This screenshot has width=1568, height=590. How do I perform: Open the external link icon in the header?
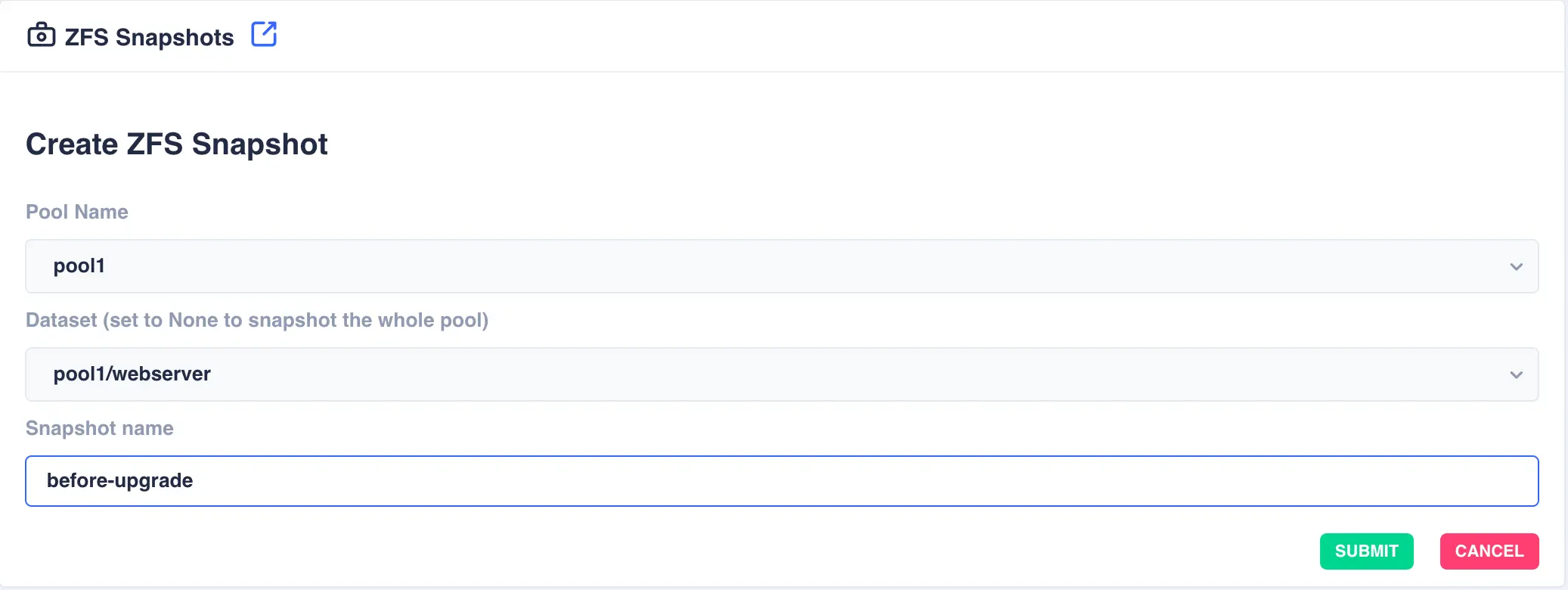coord(264,34)
